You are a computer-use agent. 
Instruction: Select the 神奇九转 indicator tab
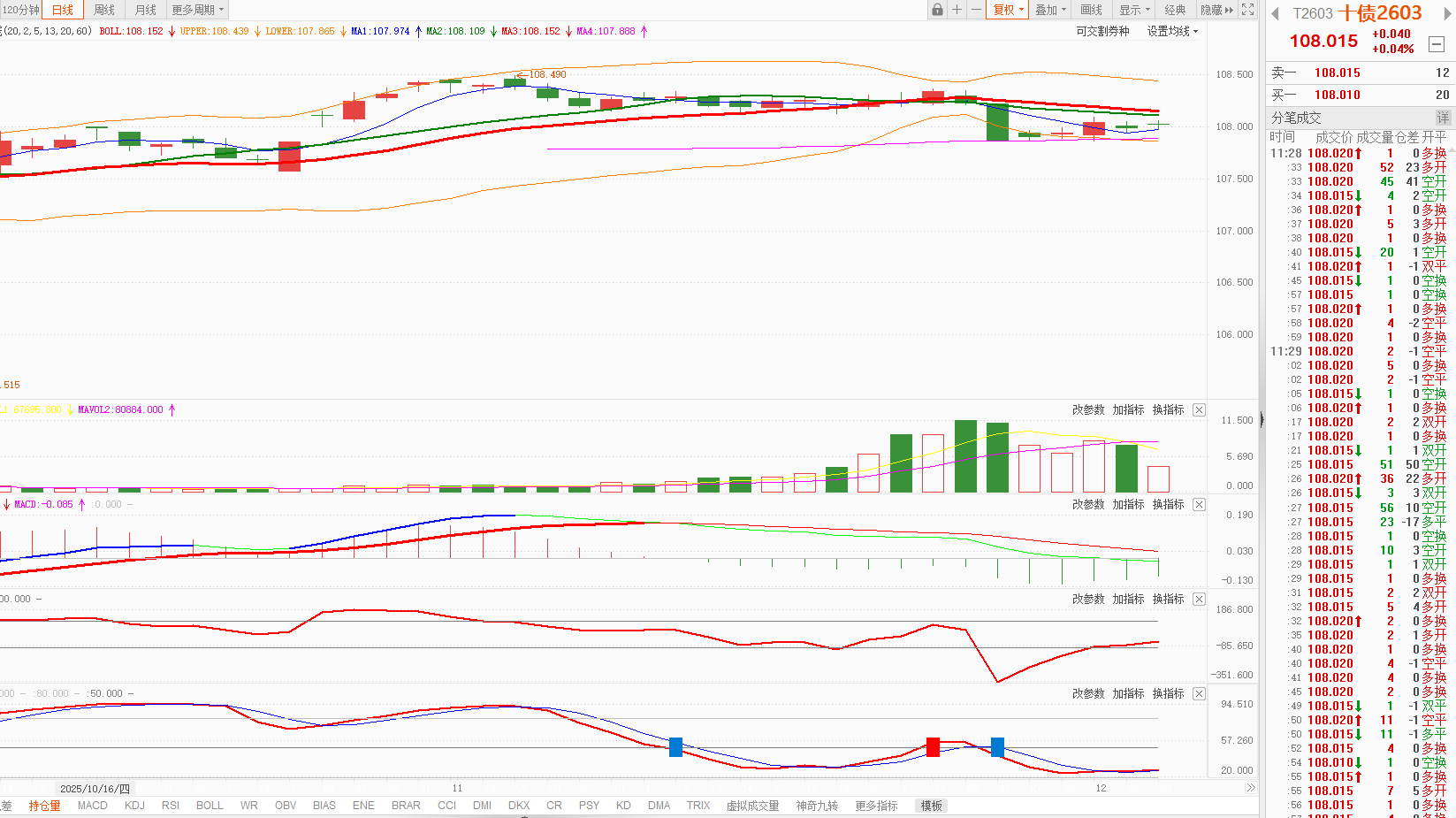click(817, 806)
